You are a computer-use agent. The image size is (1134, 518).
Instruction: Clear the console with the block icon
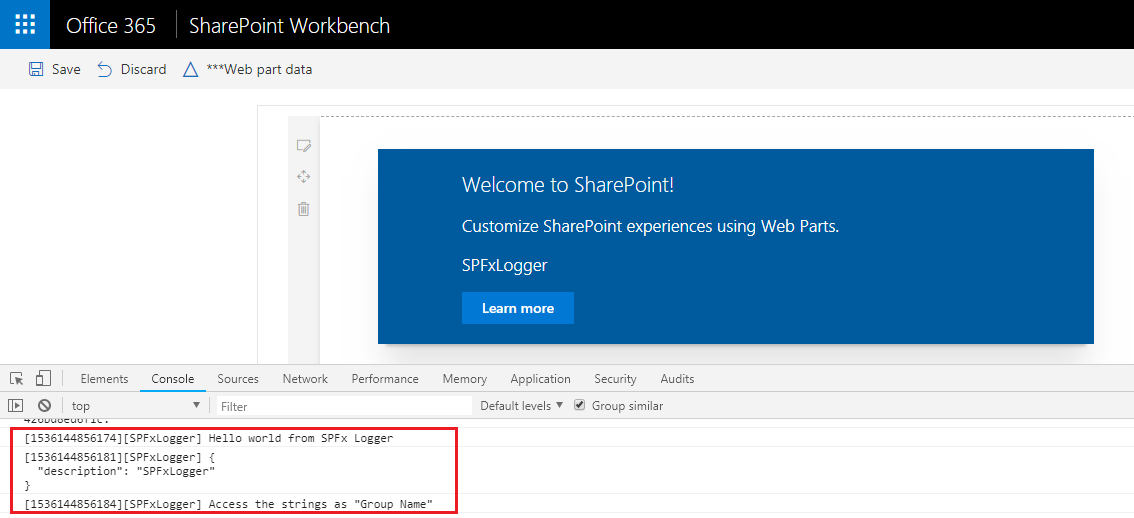click(x=44, y=406)
